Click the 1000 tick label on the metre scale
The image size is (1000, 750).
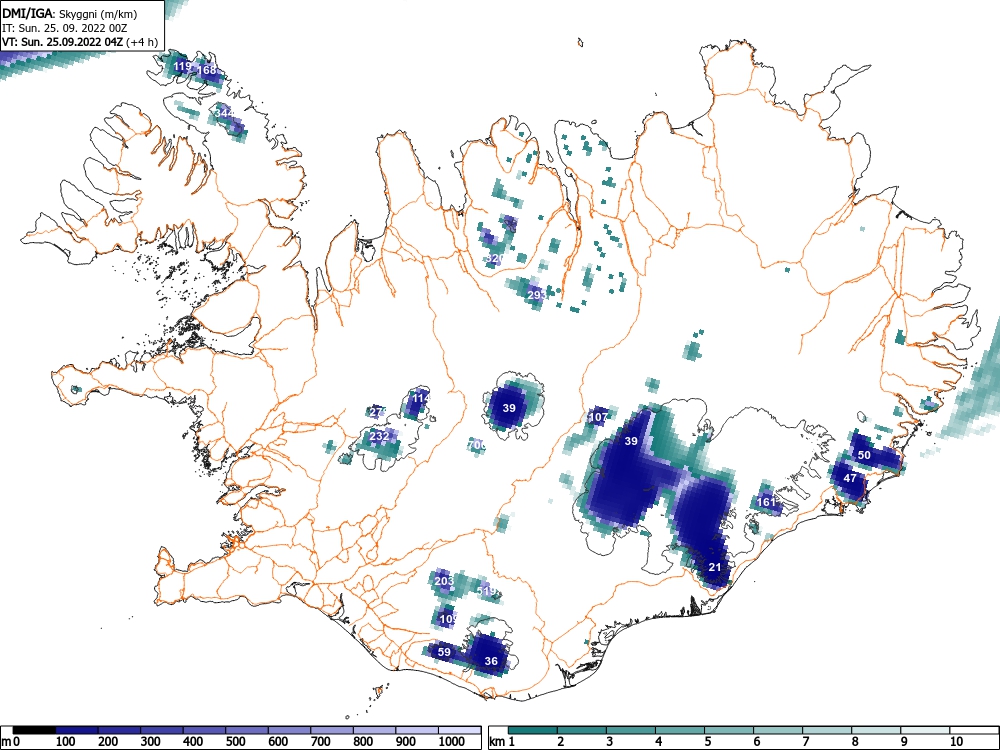(452, 741)
